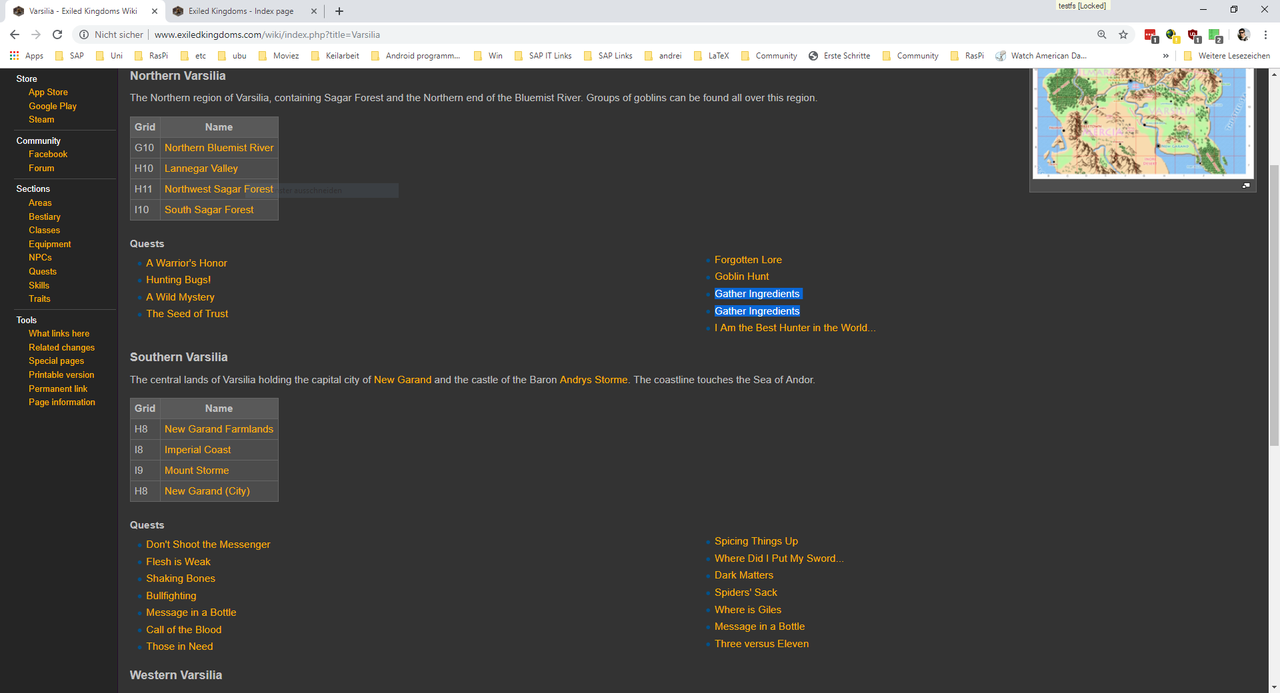
Task: Open the Weitere Lesezeichen folder
Action: (1226, 56)
